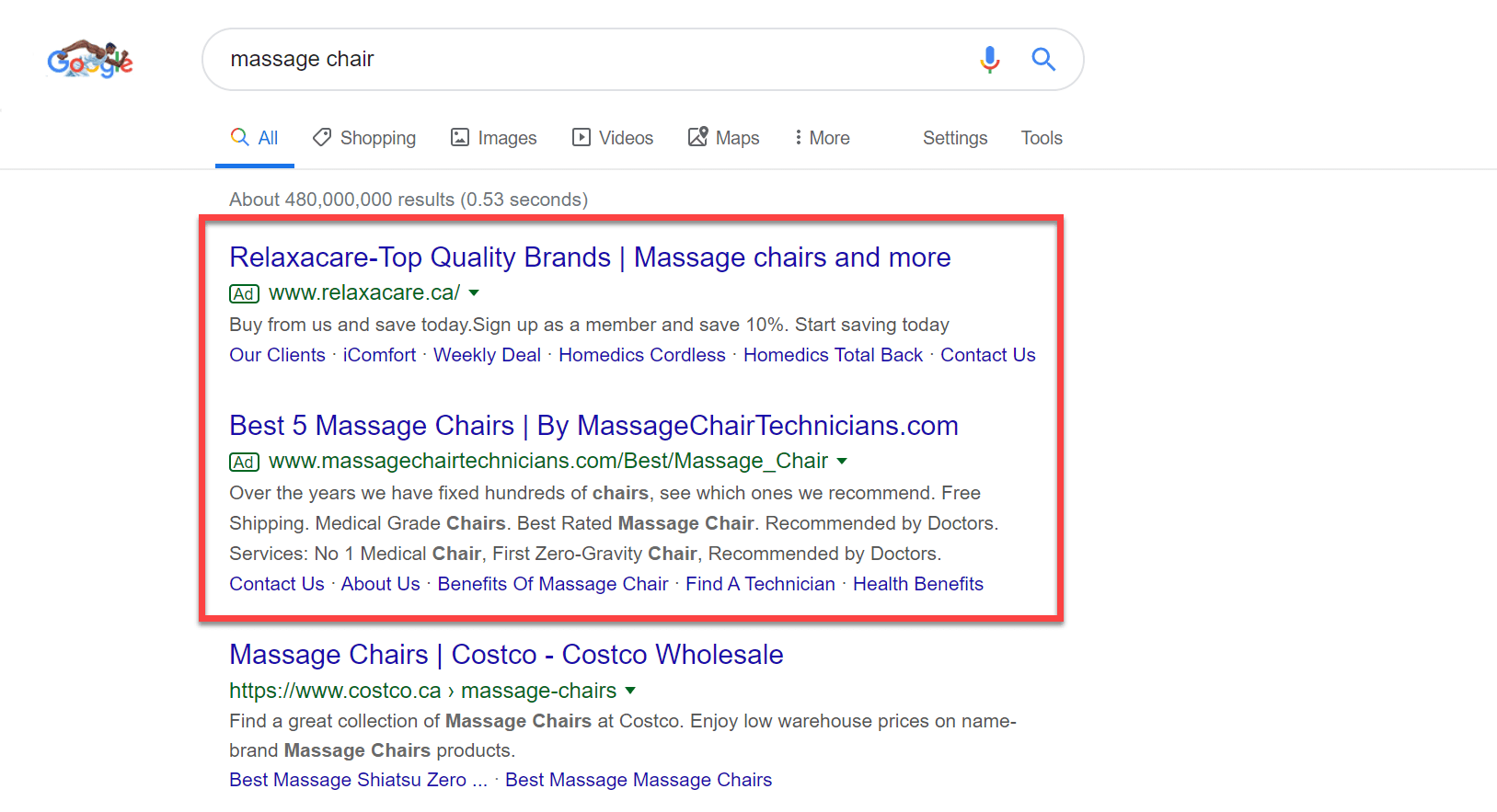Start voice search with microphone icon
Viewport: 1497px width, 812px height.
tap(990, 60)
